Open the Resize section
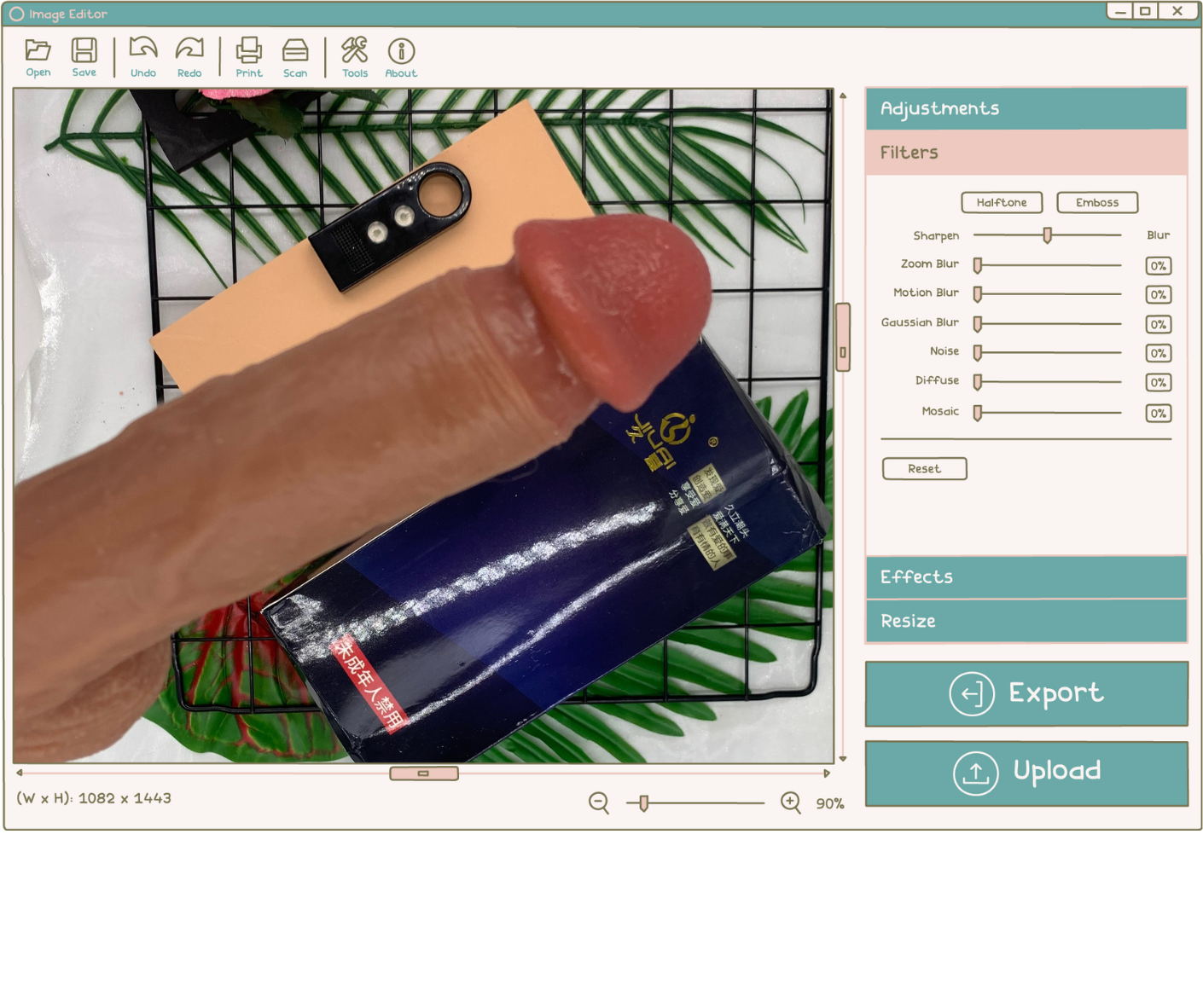 coord(1026,621)
